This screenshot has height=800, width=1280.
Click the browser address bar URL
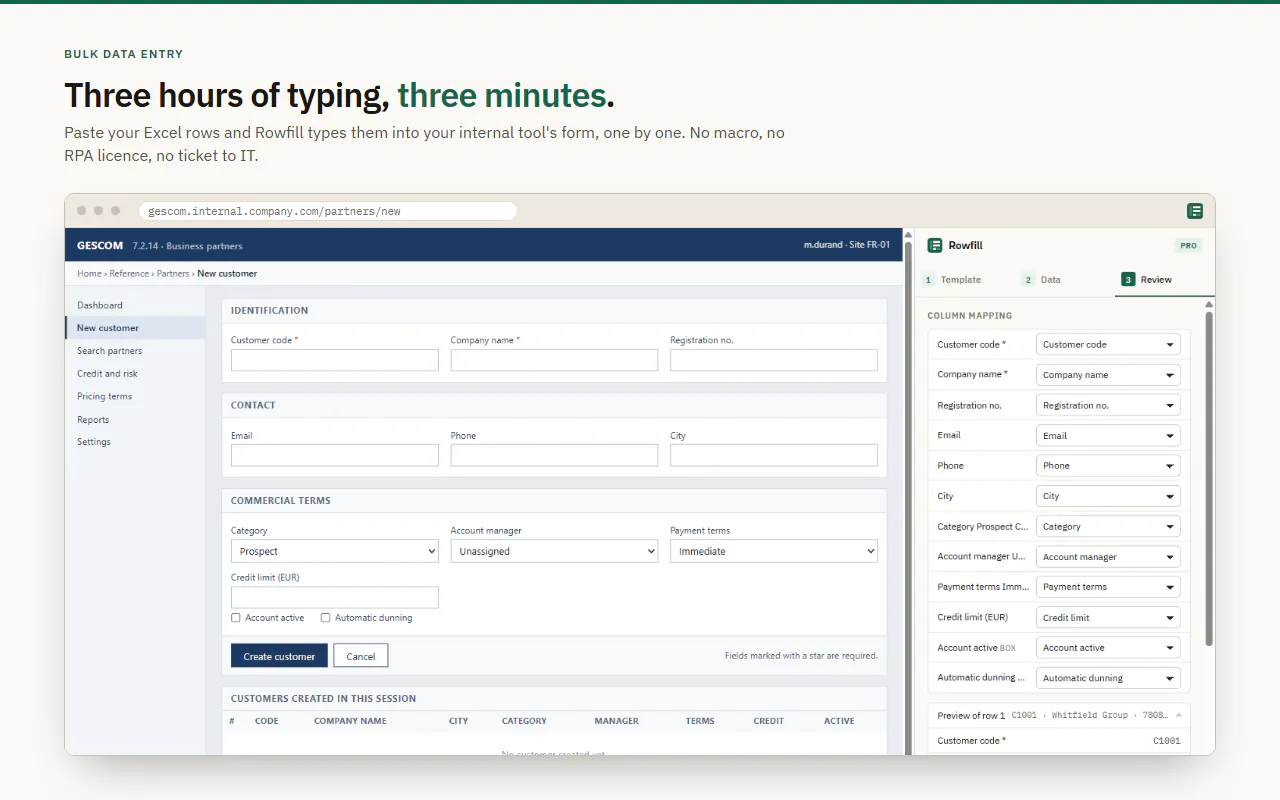[327, 211]
